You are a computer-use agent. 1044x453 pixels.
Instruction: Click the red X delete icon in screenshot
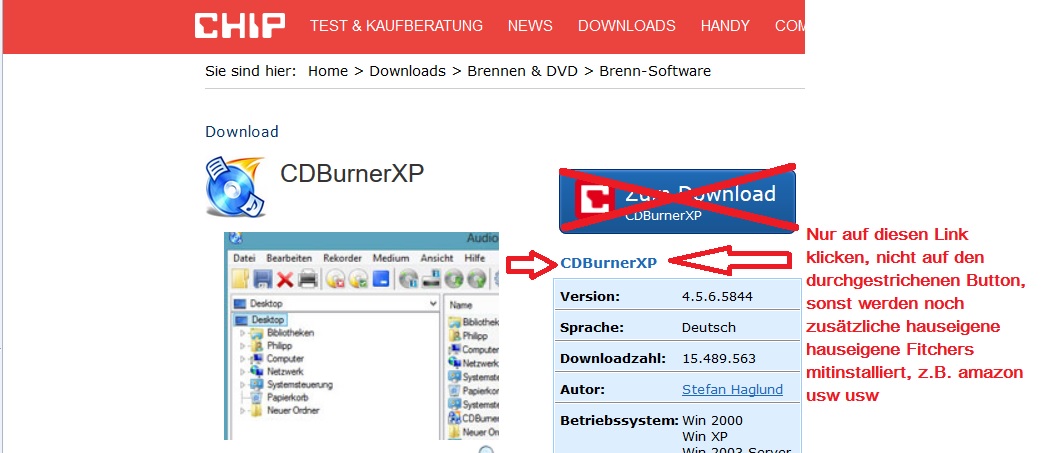click(x=285, y=279)
